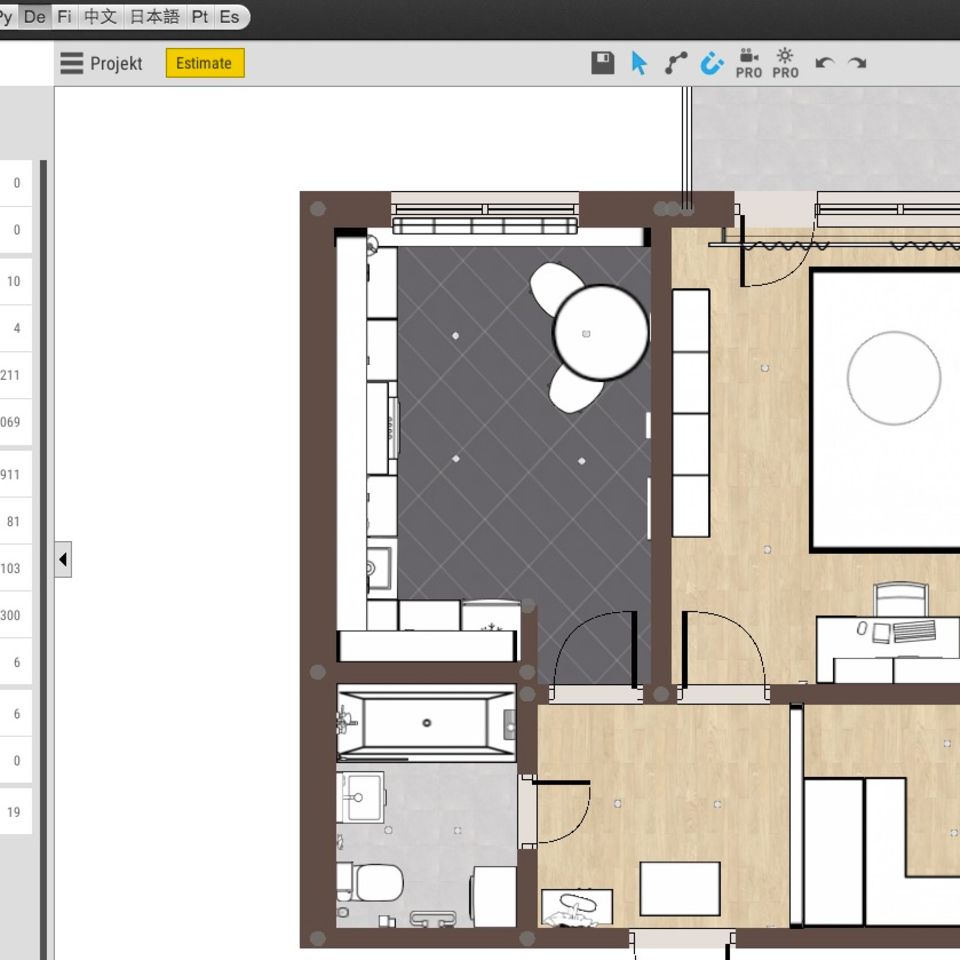960x960 pixels.
Task: Open the PRO camera feature
Action: click(748, 63)
